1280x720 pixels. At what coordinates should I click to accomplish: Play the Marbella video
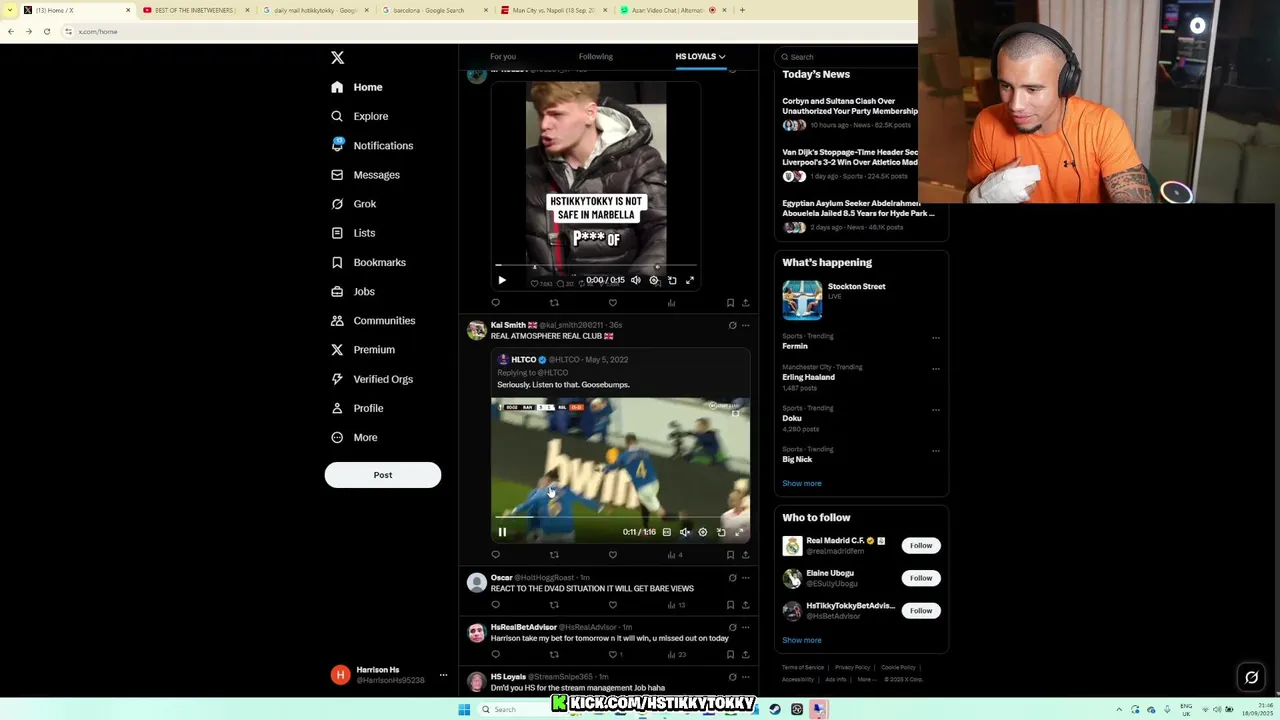tap(502, 280)
